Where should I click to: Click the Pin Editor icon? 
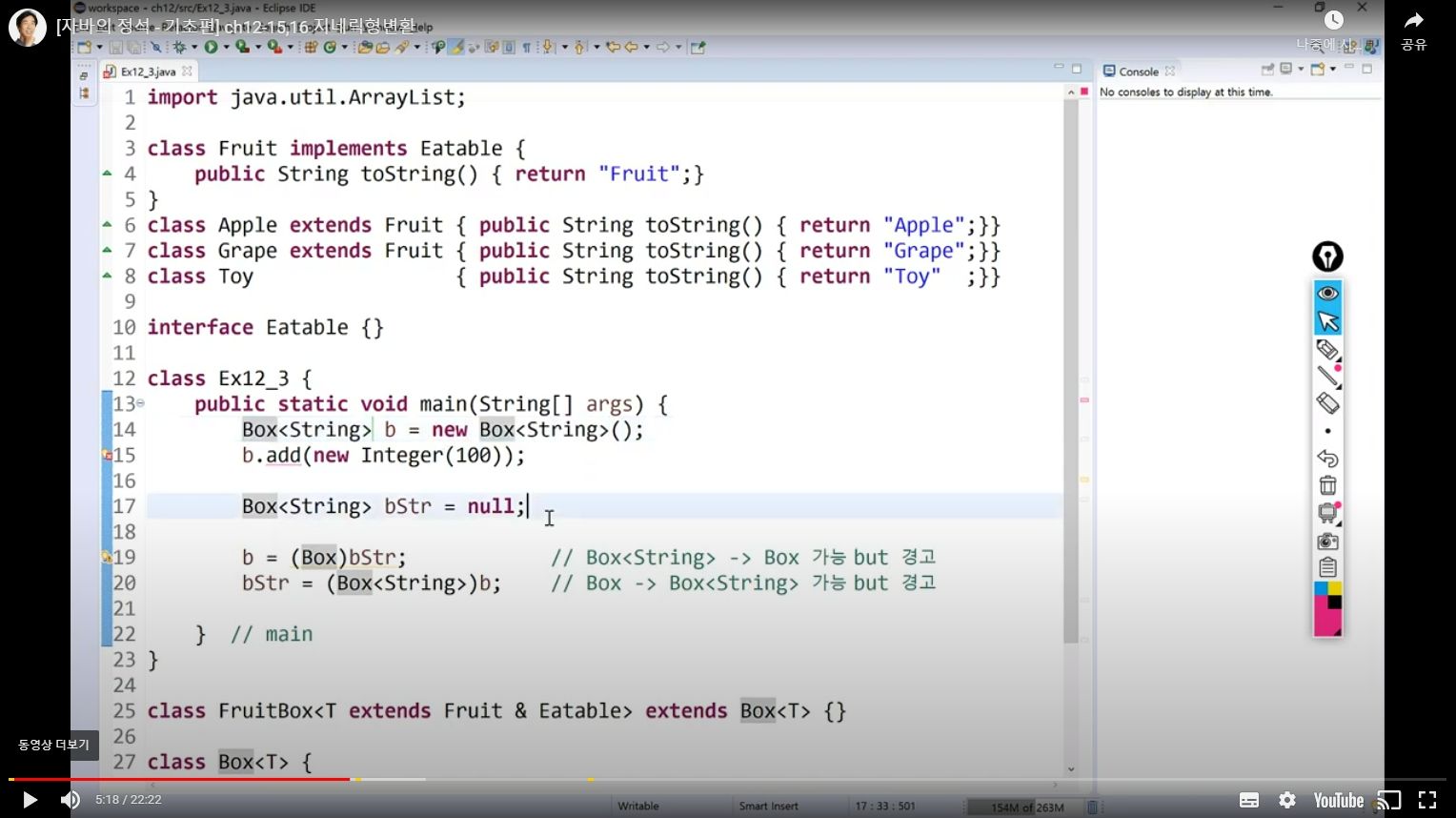698,47
